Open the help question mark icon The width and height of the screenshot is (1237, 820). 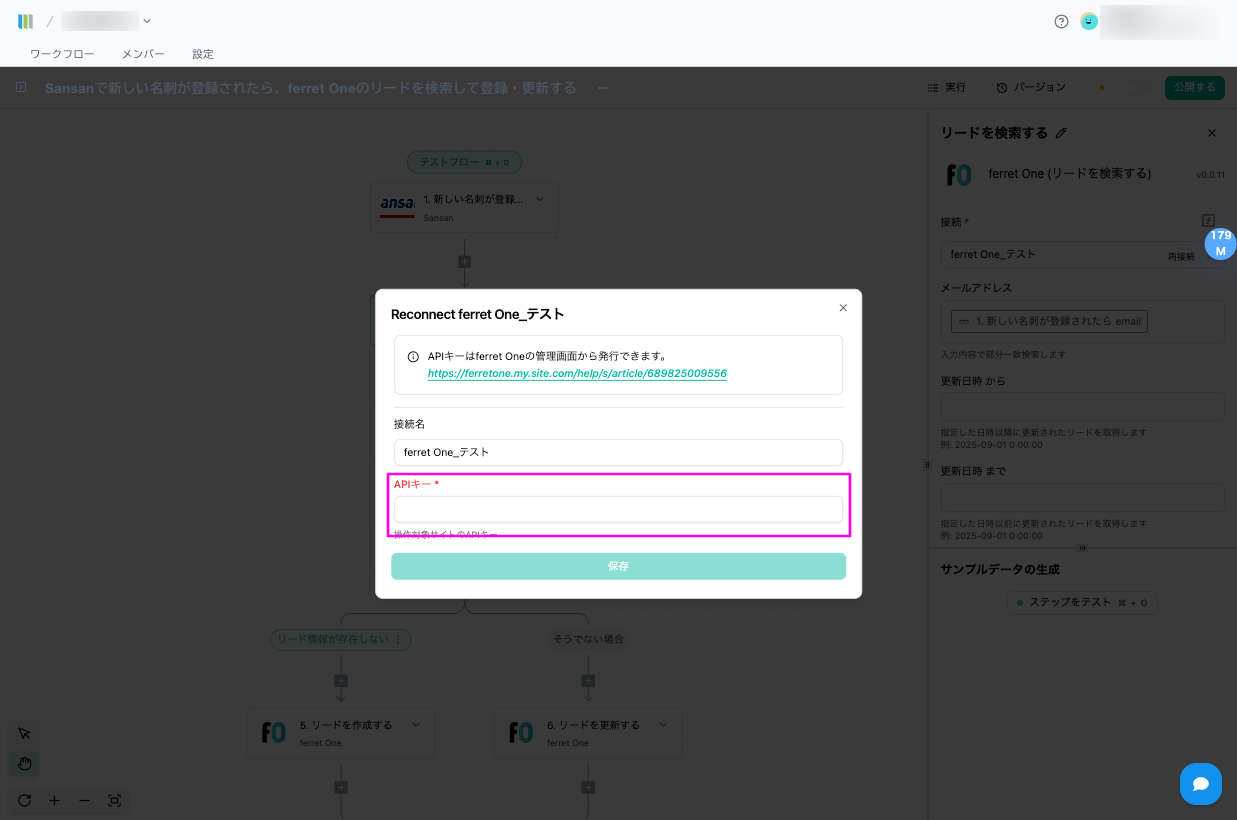point(1061,21)
